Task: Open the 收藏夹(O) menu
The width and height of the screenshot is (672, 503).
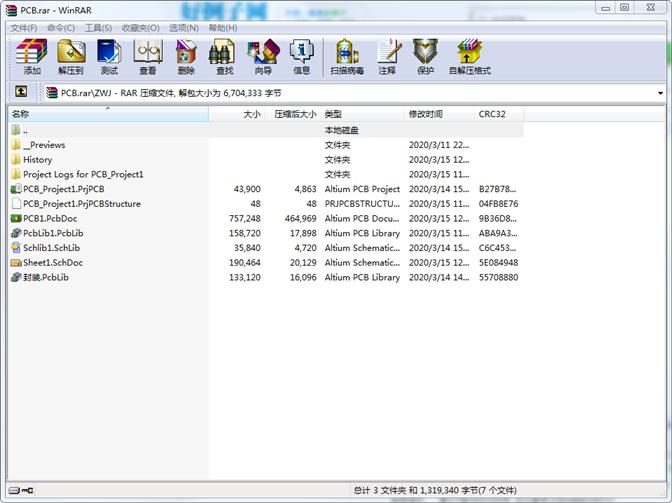Action: 141,28
